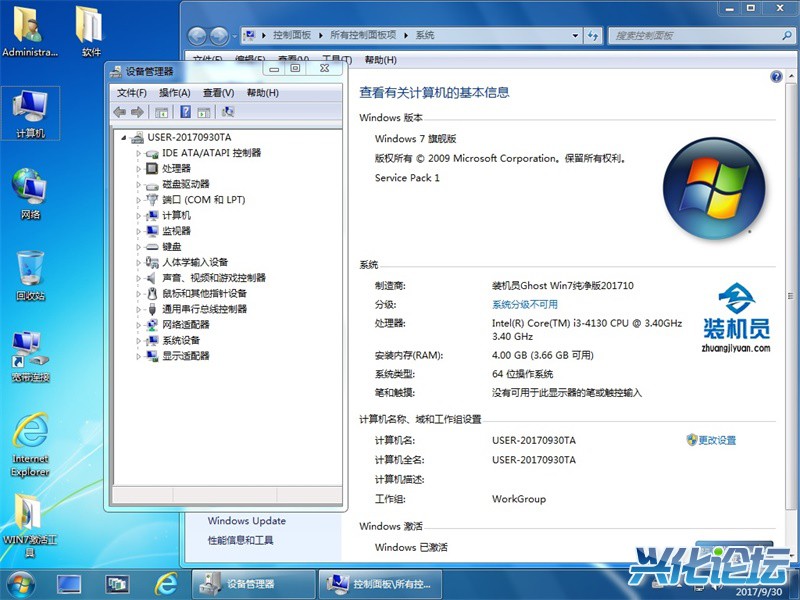
Task: Select the 处理器 processor icon in tree
Action: (x=152, y=168)
